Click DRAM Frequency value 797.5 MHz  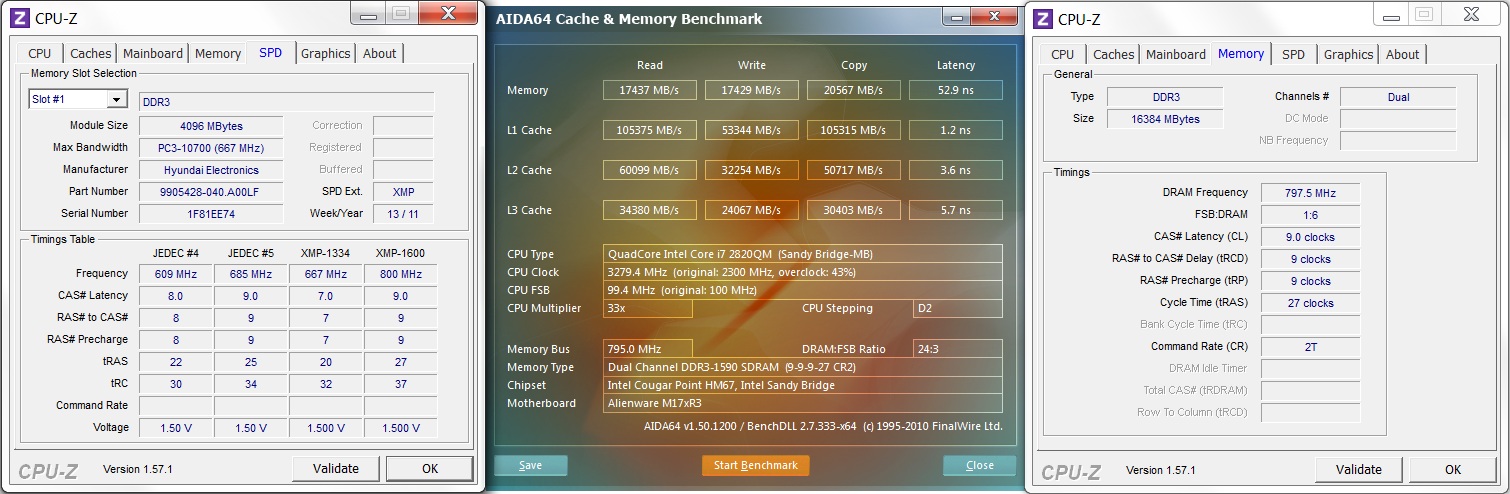point(1311,193)
